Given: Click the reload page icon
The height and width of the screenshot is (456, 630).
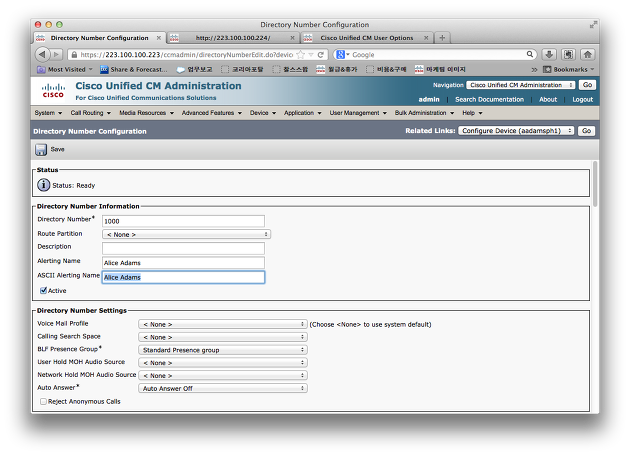Looking at the screenshot, I should tap(321, 55).
